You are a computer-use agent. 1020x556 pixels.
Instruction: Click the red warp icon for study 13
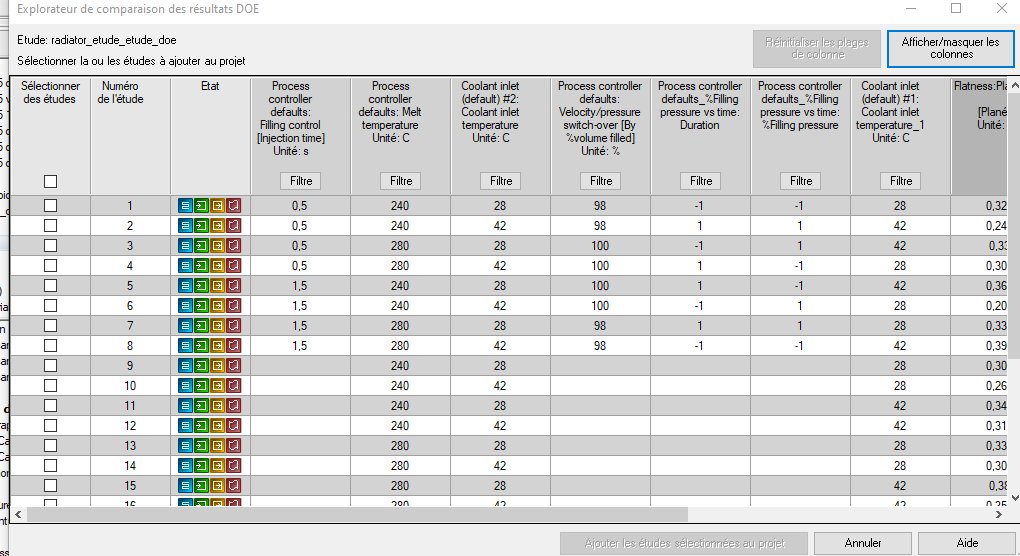point(233,446)
